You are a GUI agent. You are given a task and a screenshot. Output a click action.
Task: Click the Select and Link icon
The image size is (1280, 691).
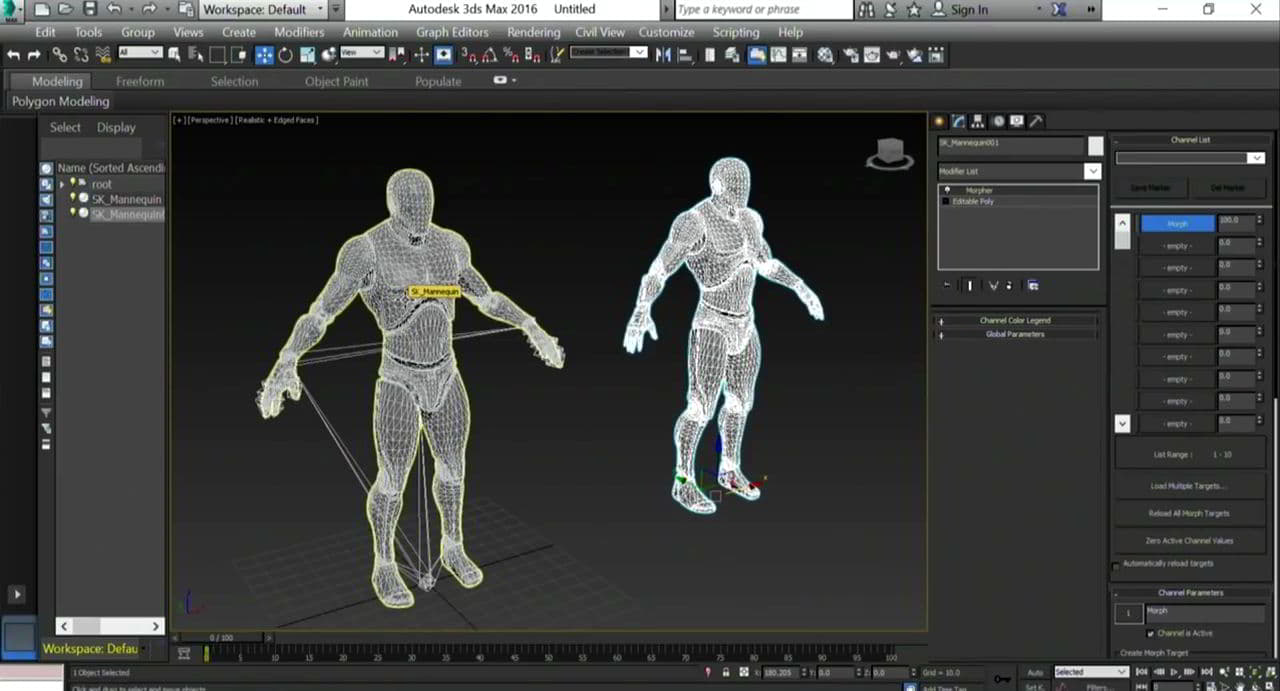pos(59,55)
